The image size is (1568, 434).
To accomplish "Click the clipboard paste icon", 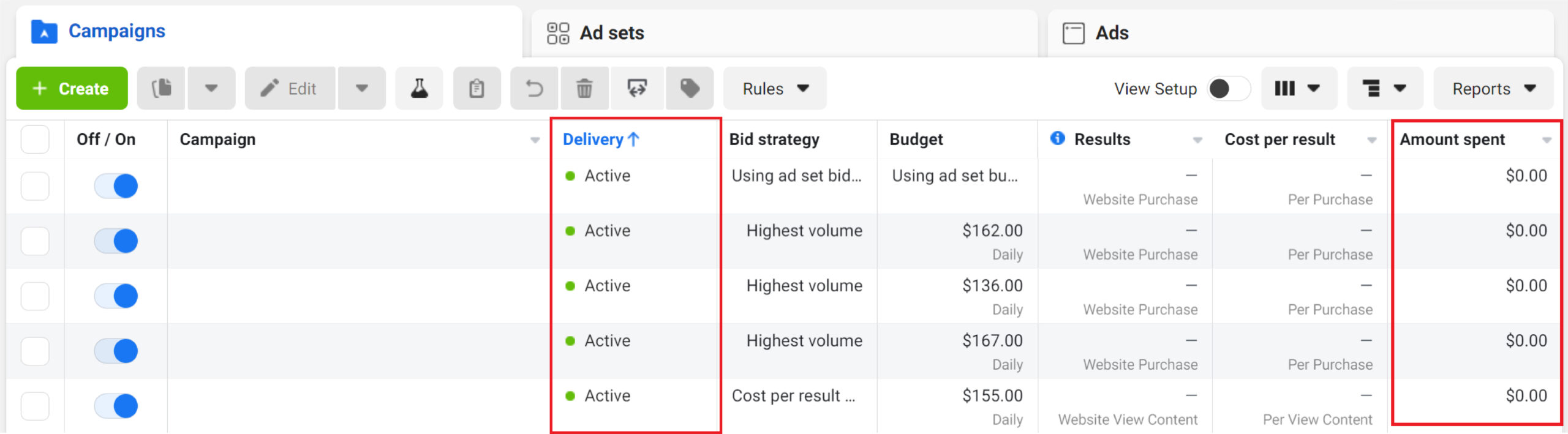I will coord(477,89).
